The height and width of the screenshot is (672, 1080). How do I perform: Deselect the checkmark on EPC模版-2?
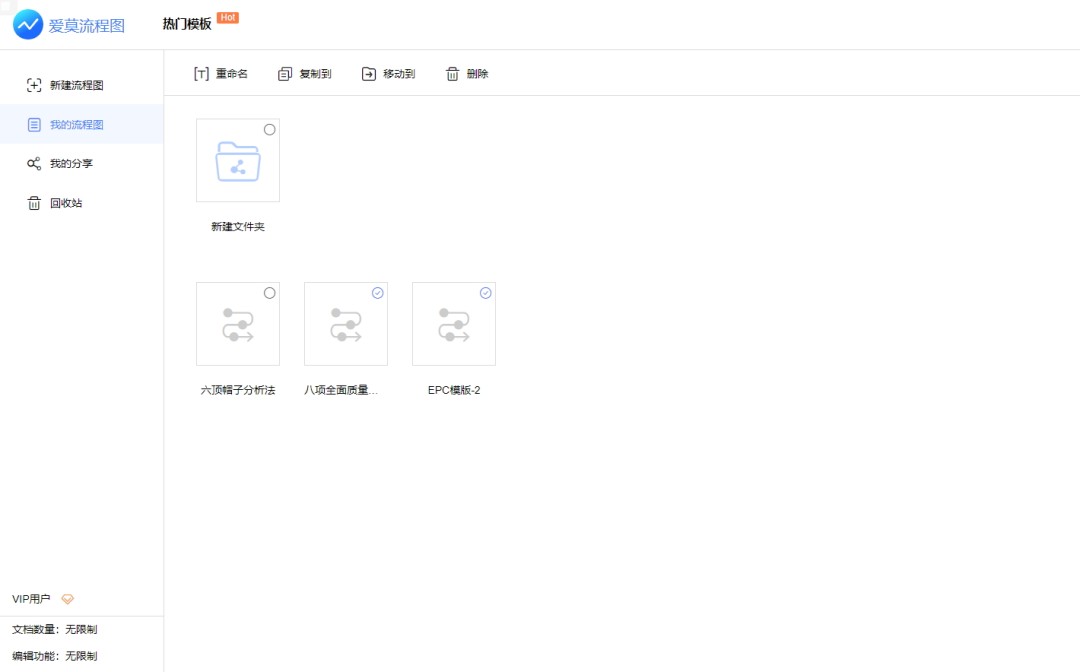tap(485, 293)
